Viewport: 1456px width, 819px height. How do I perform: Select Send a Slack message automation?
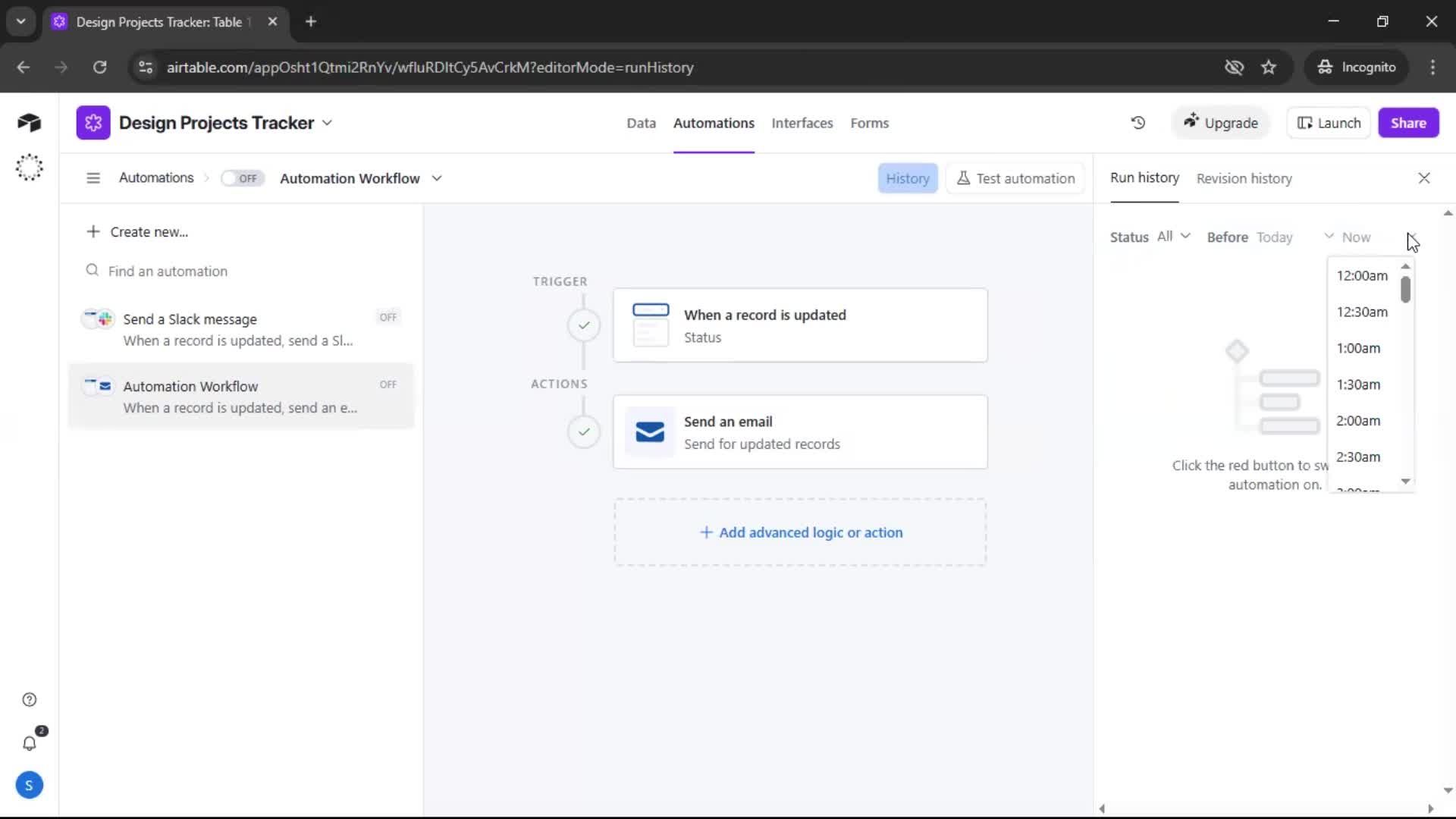click(x=241, y=329)
